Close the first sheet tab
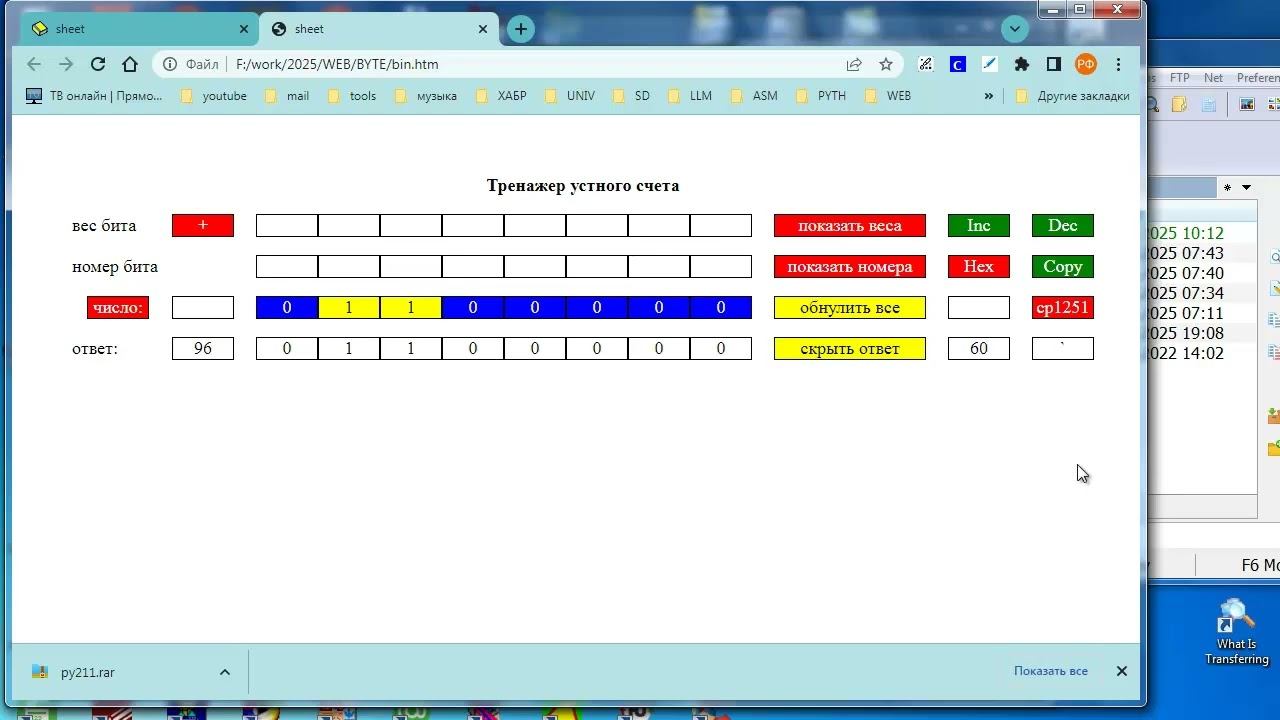Viewport: 1280px width, 720px height. click(x=244, y=29)
